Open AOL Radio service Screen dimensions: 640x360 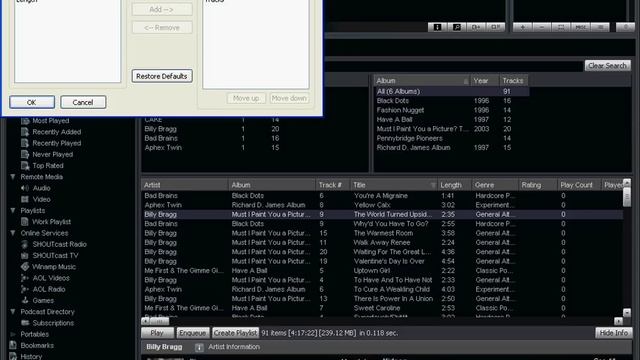tap(49, 289)
